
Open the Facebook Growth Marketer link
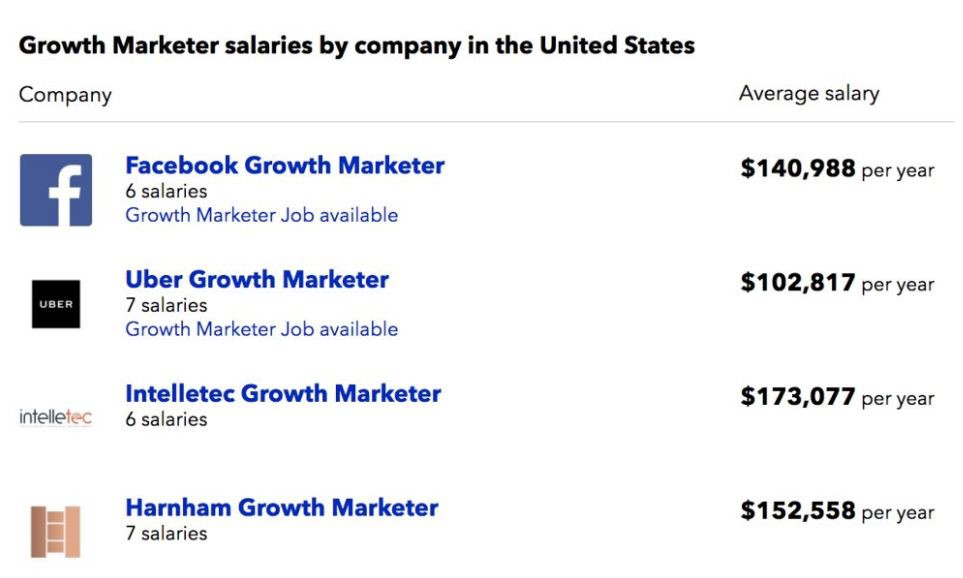[x=285, y=166]
